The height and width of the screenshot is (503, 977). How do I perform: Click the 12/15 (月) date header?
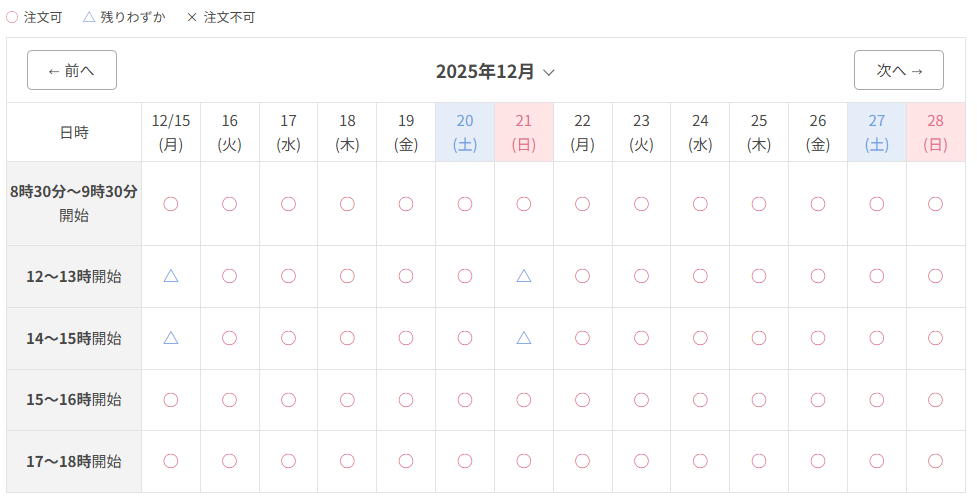click(x=171, y=132)
